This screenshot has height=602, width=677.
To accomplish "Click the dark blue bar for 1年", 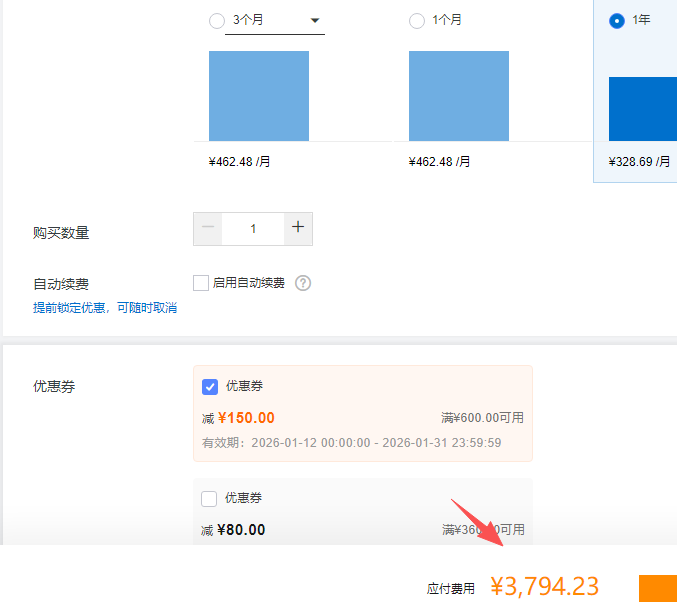I will tap(640, 108).
